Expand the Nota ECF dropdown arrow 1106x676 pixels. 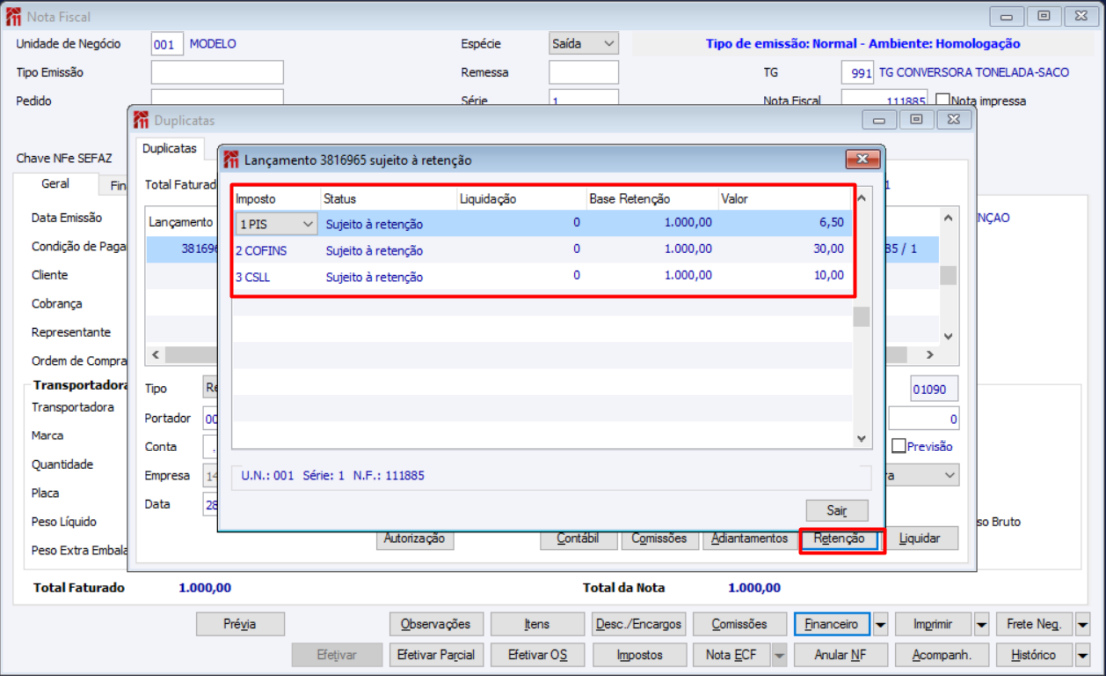pyautogui.click(x=779, y=655)
